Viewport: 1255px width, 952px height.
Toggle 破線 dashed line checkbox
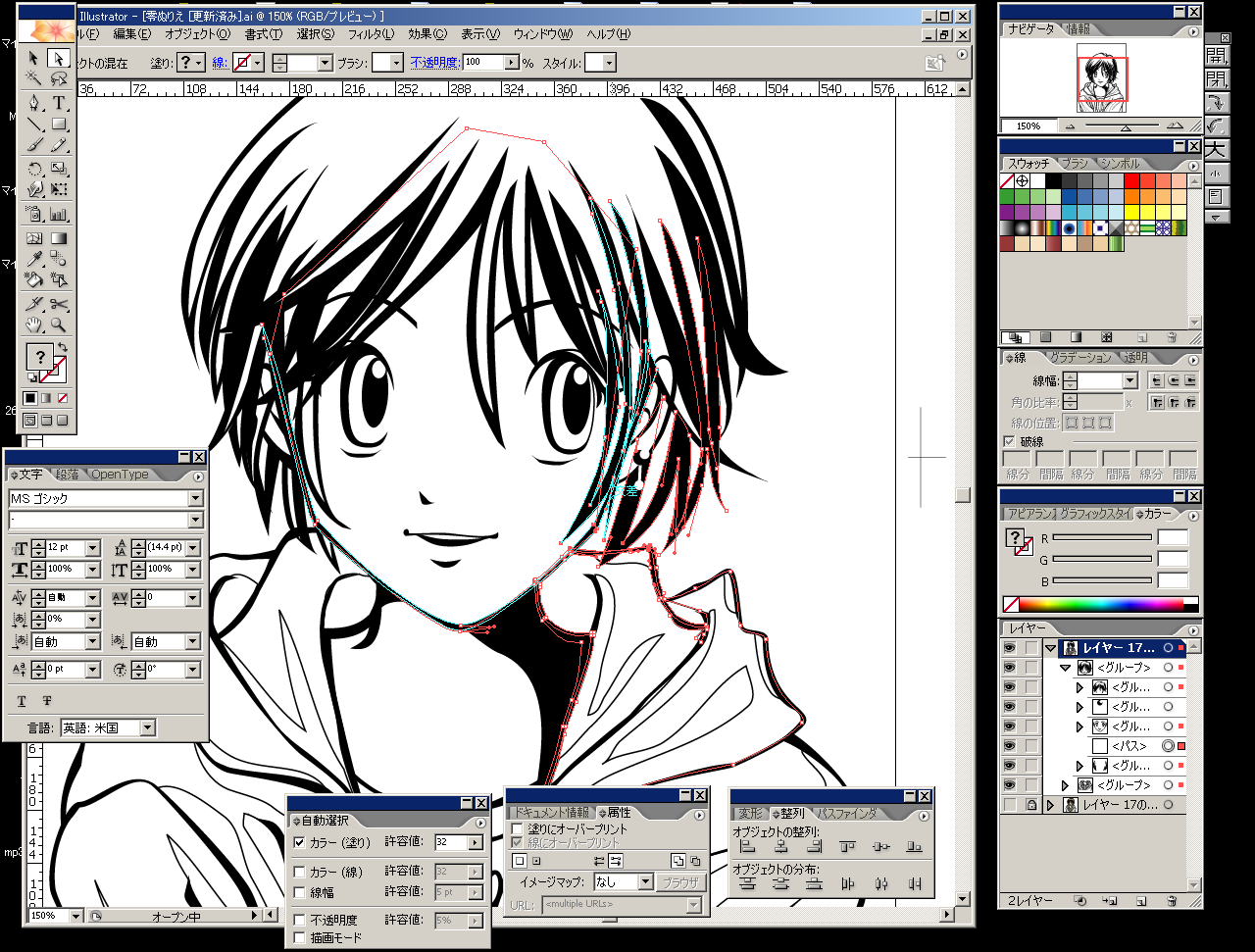1009,442
